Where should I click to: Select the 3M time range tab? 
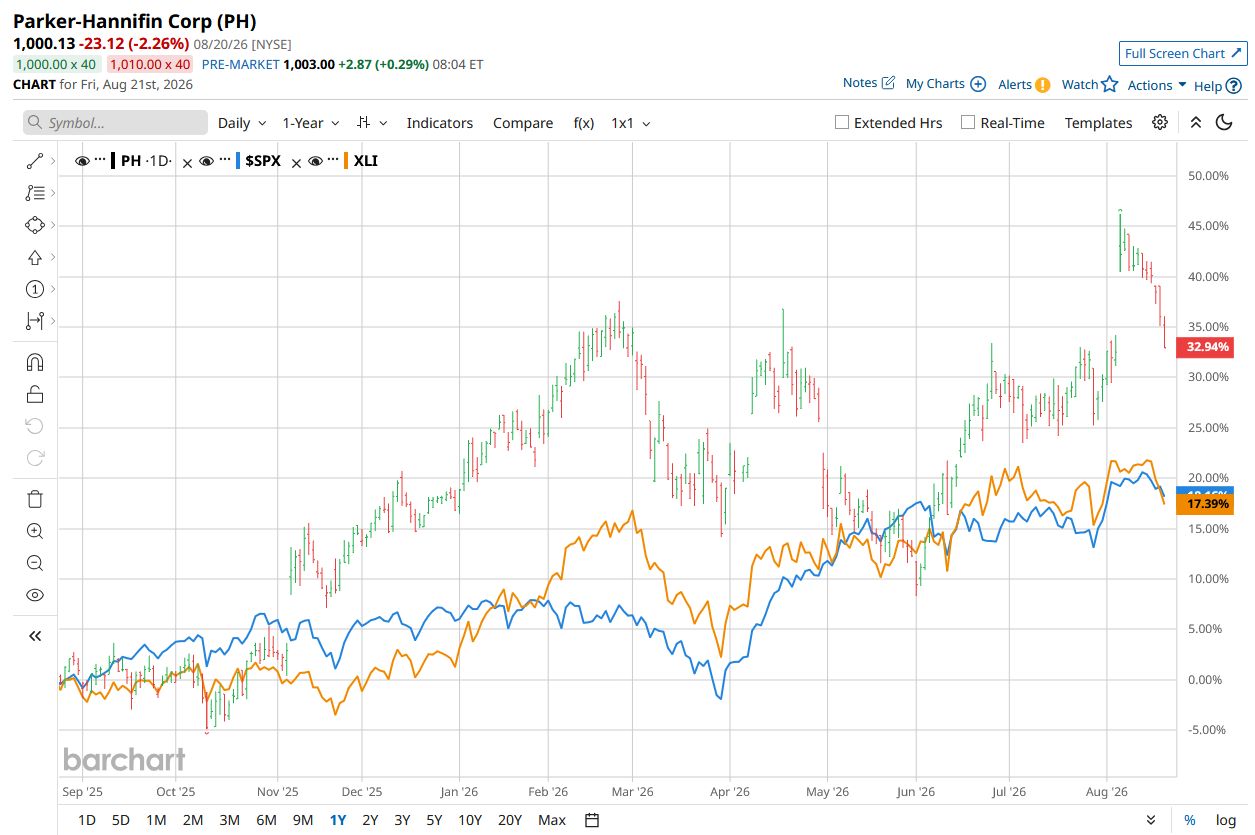(229, 820)
